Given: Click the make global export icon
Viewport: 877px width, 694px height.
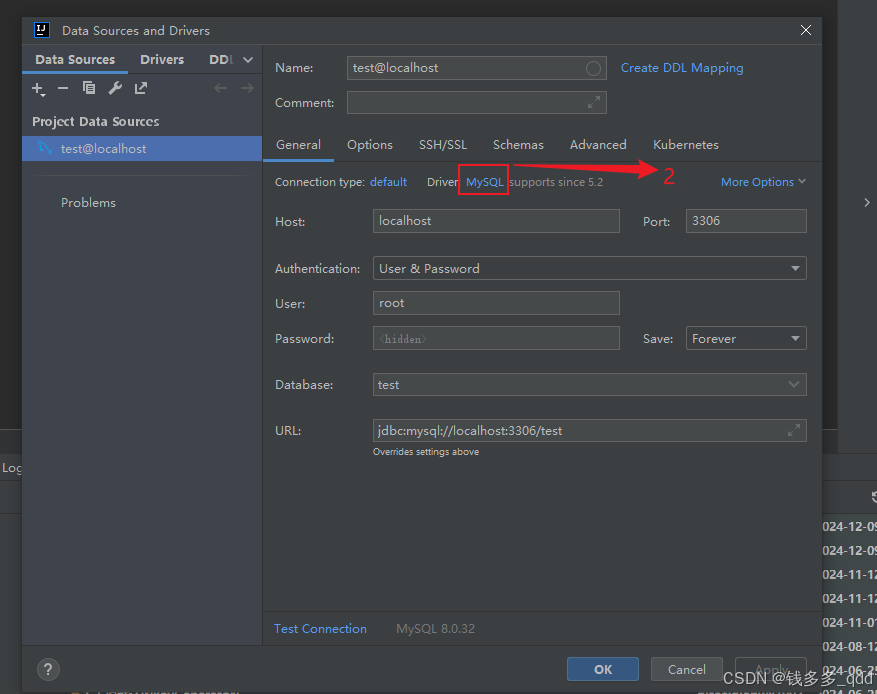Looking at the screenshot, I should click(141, 88).
